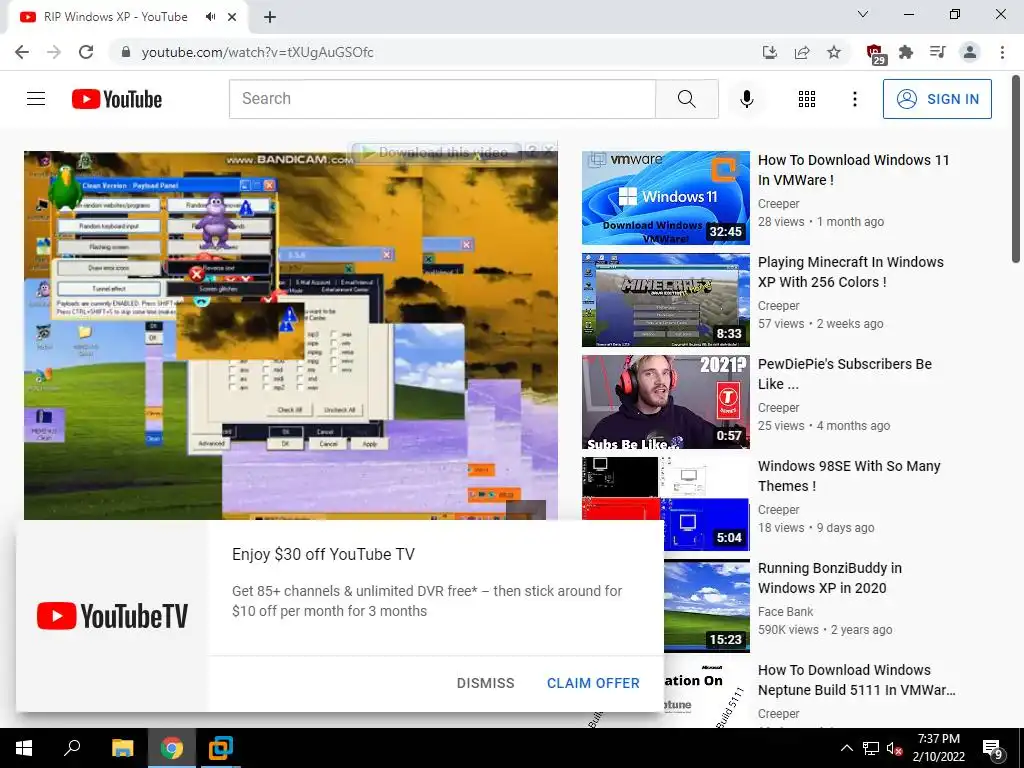
Task: Open Running BonziBuddy video thumbnail
Action: [707, 605]
